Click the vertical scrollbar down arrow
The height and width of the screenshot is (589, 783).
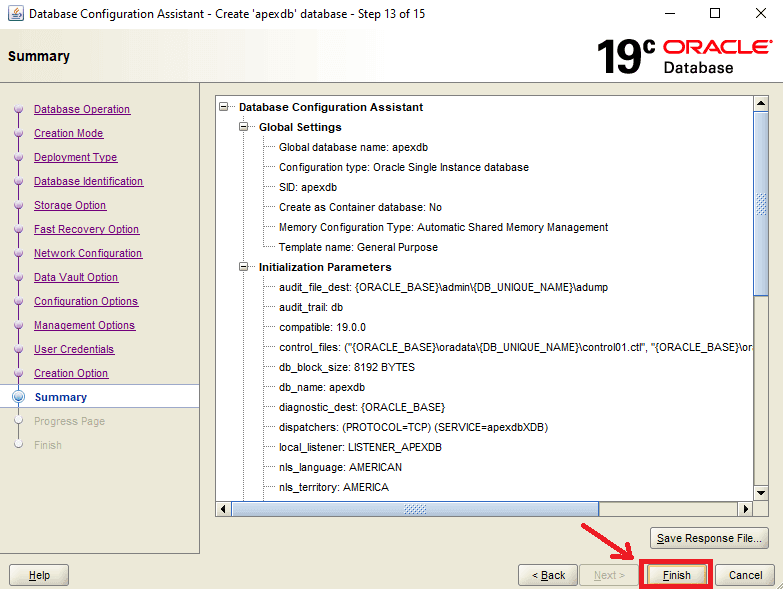click(761, 493)
